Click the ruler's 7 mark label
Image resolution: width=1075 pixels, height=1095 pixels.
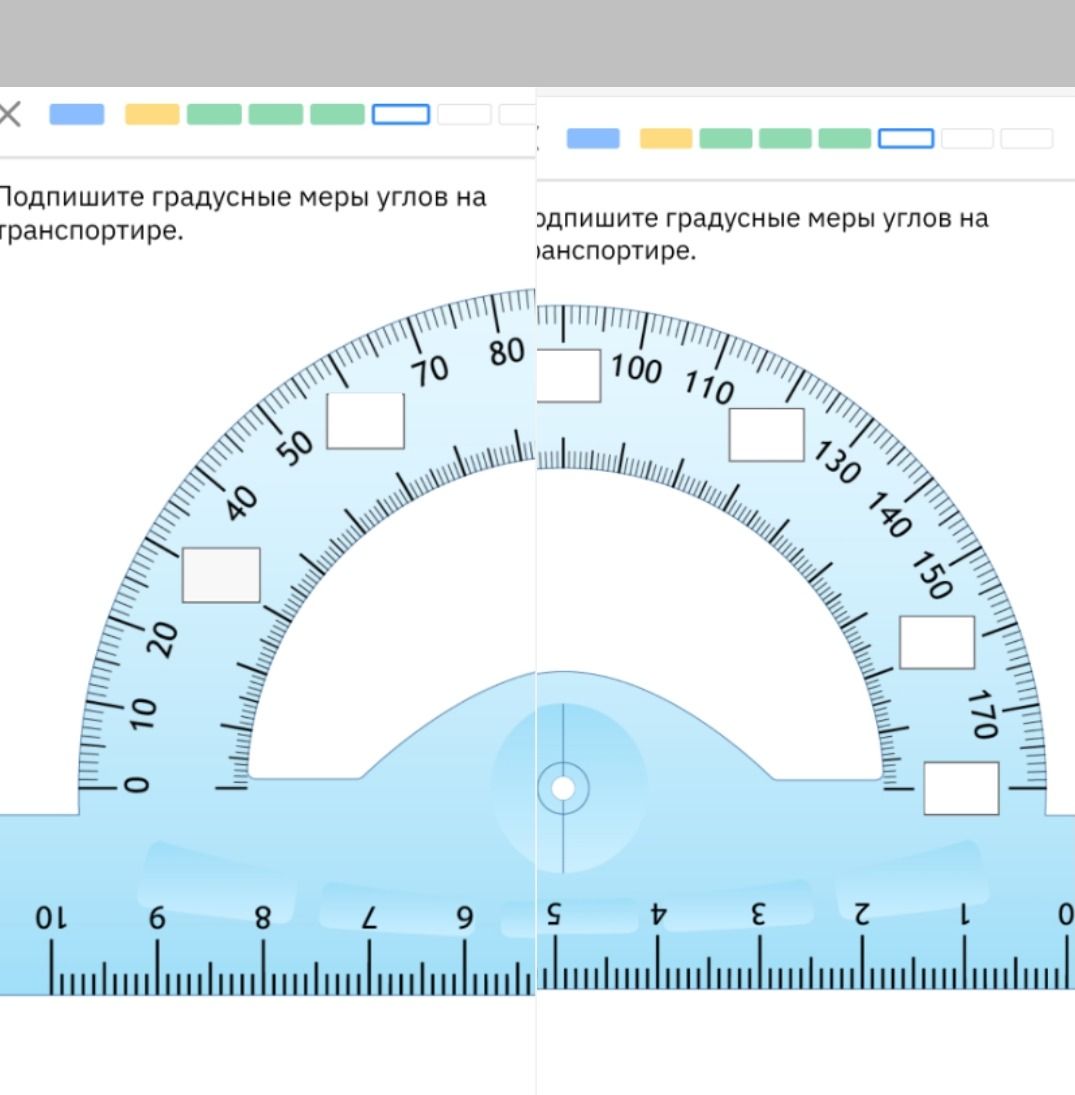[x=369, y=917]
